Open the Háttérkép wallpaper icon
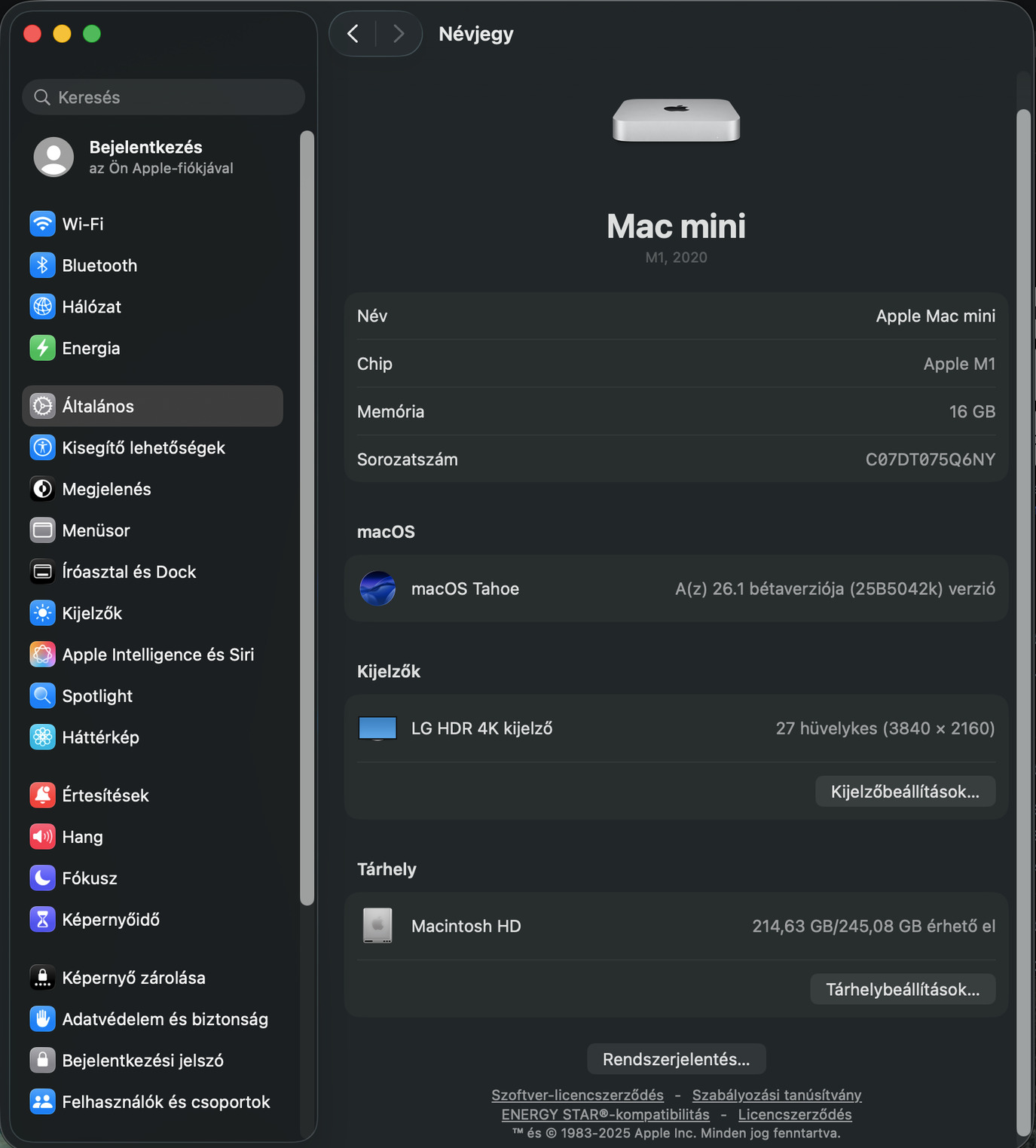Image resolution: width=1036 pixels, height=1148 pixels. (x=42, y=737)
